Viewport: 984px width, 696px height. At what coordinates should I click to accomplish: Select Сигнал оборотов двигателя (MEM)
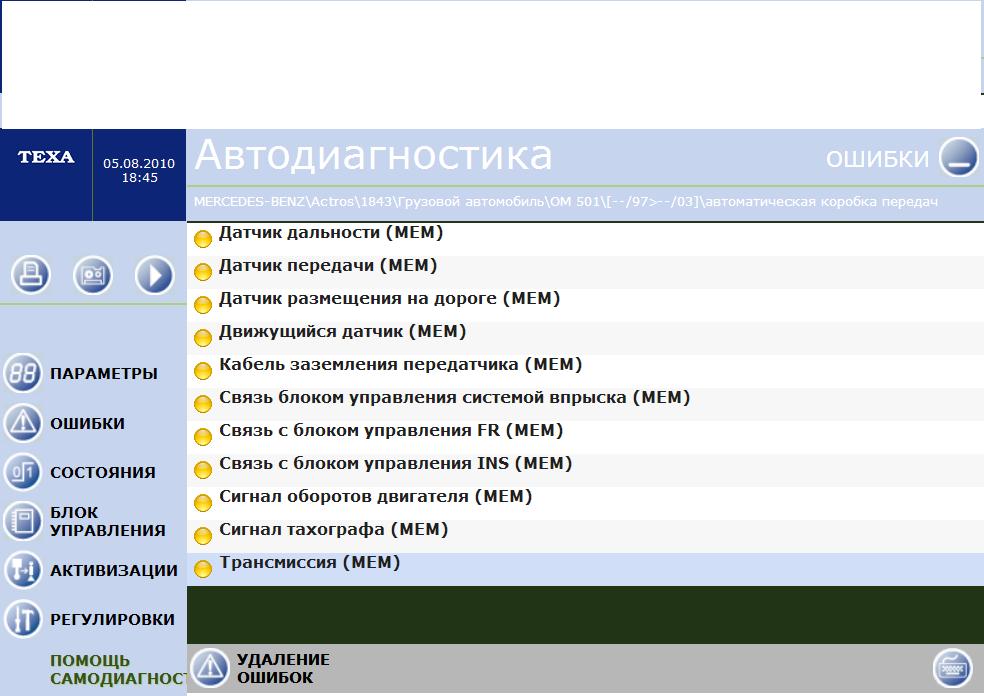coord(585,503)
